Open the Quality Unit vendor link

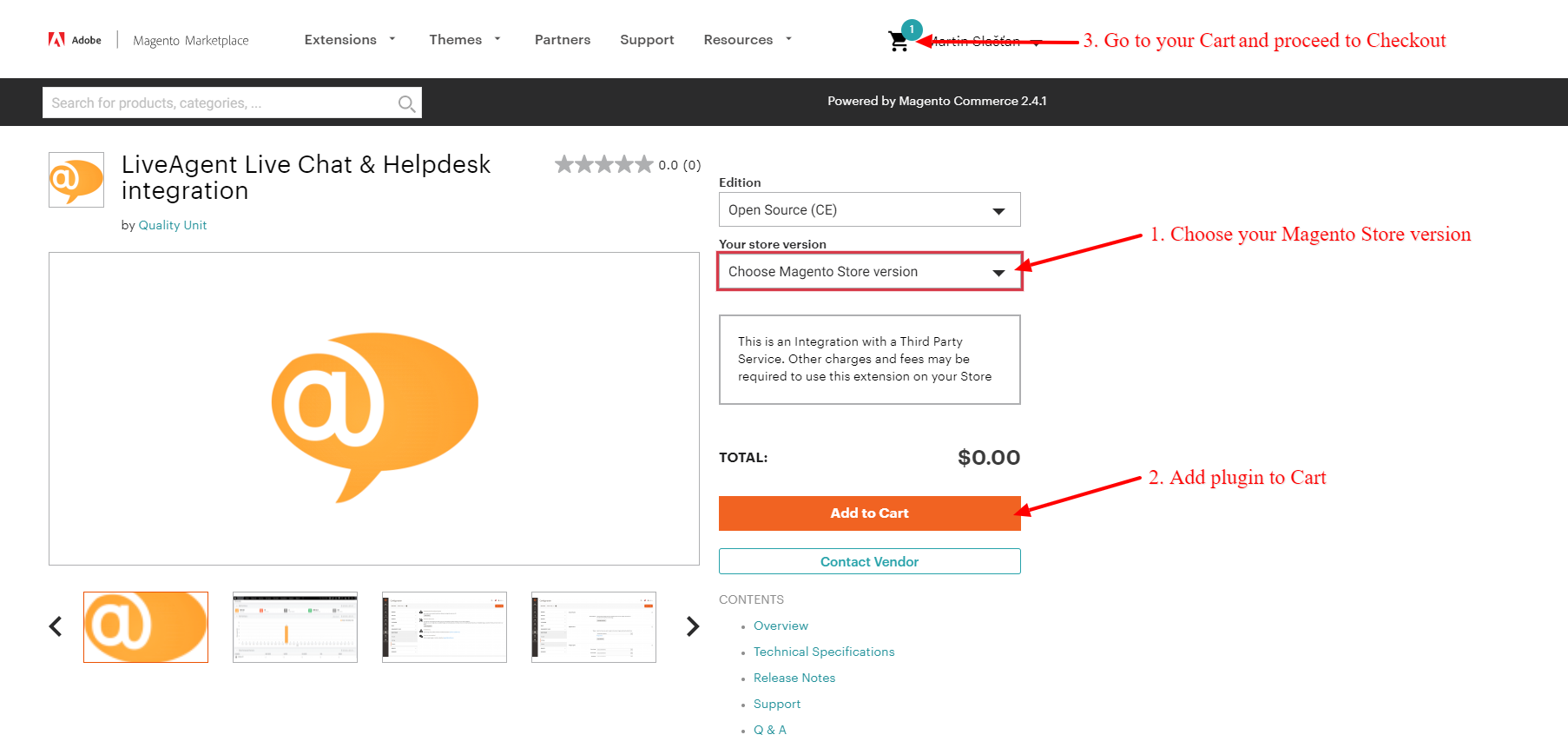173,225
